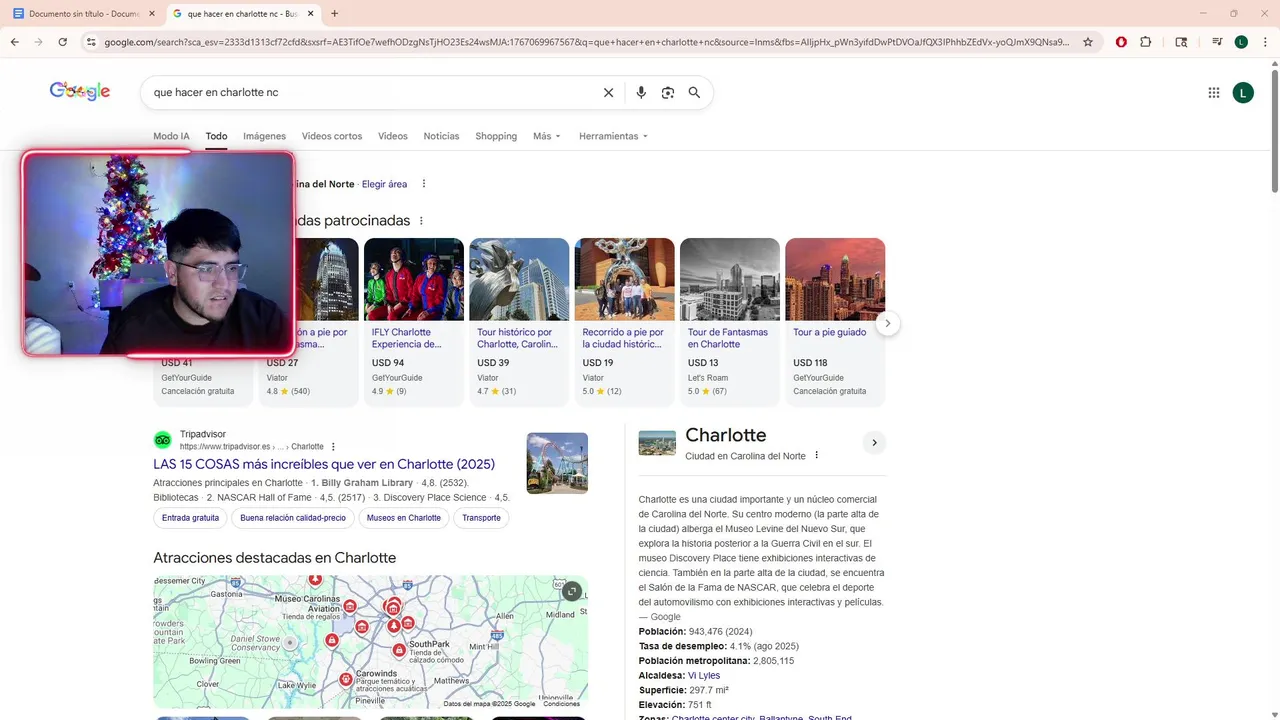Open Google Lens image search icon
This screenshot has height=720, width=1280.
click(668, 93)
